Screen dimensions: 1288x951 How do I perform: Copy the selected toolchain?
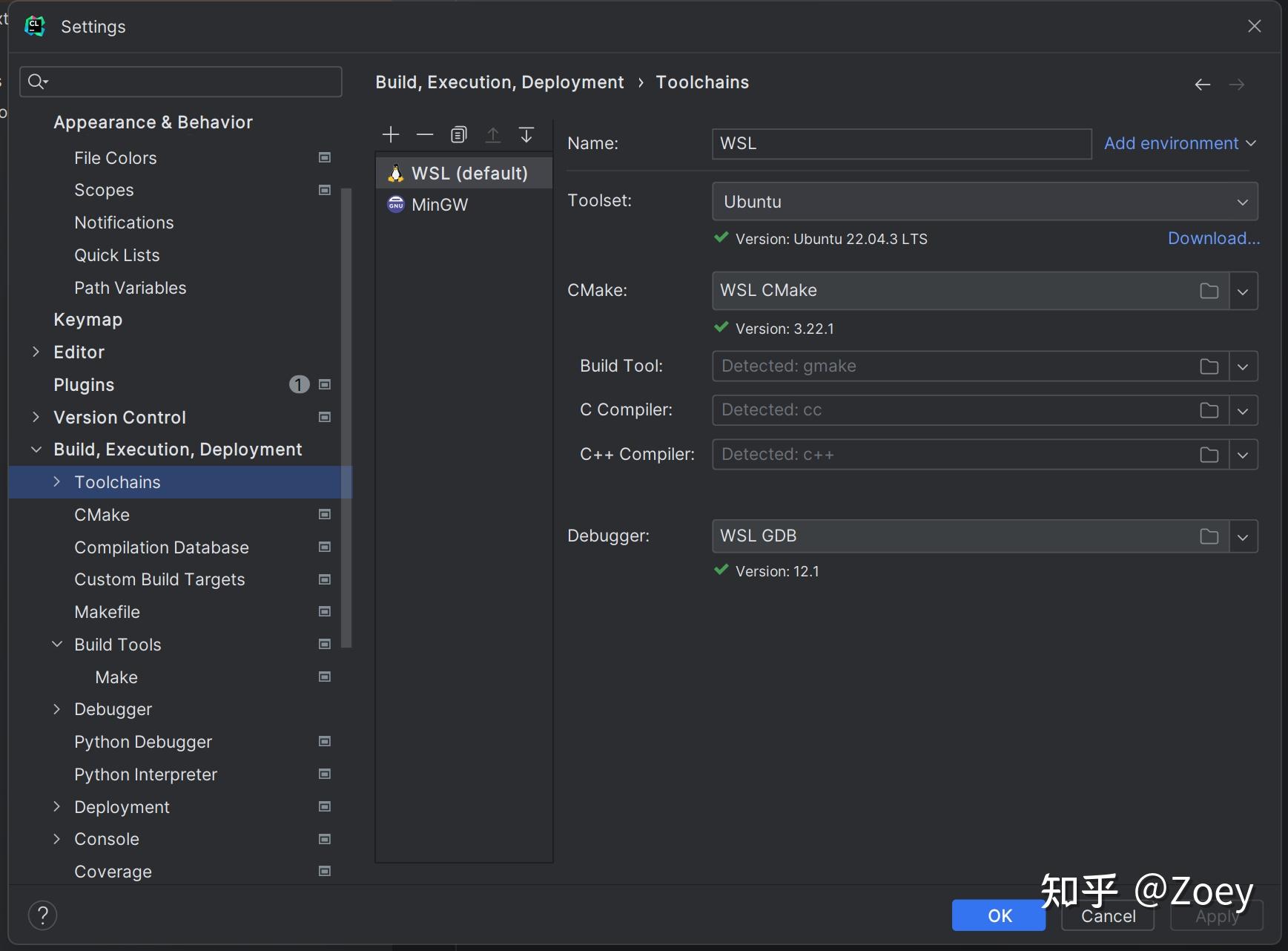click(459, 134)
